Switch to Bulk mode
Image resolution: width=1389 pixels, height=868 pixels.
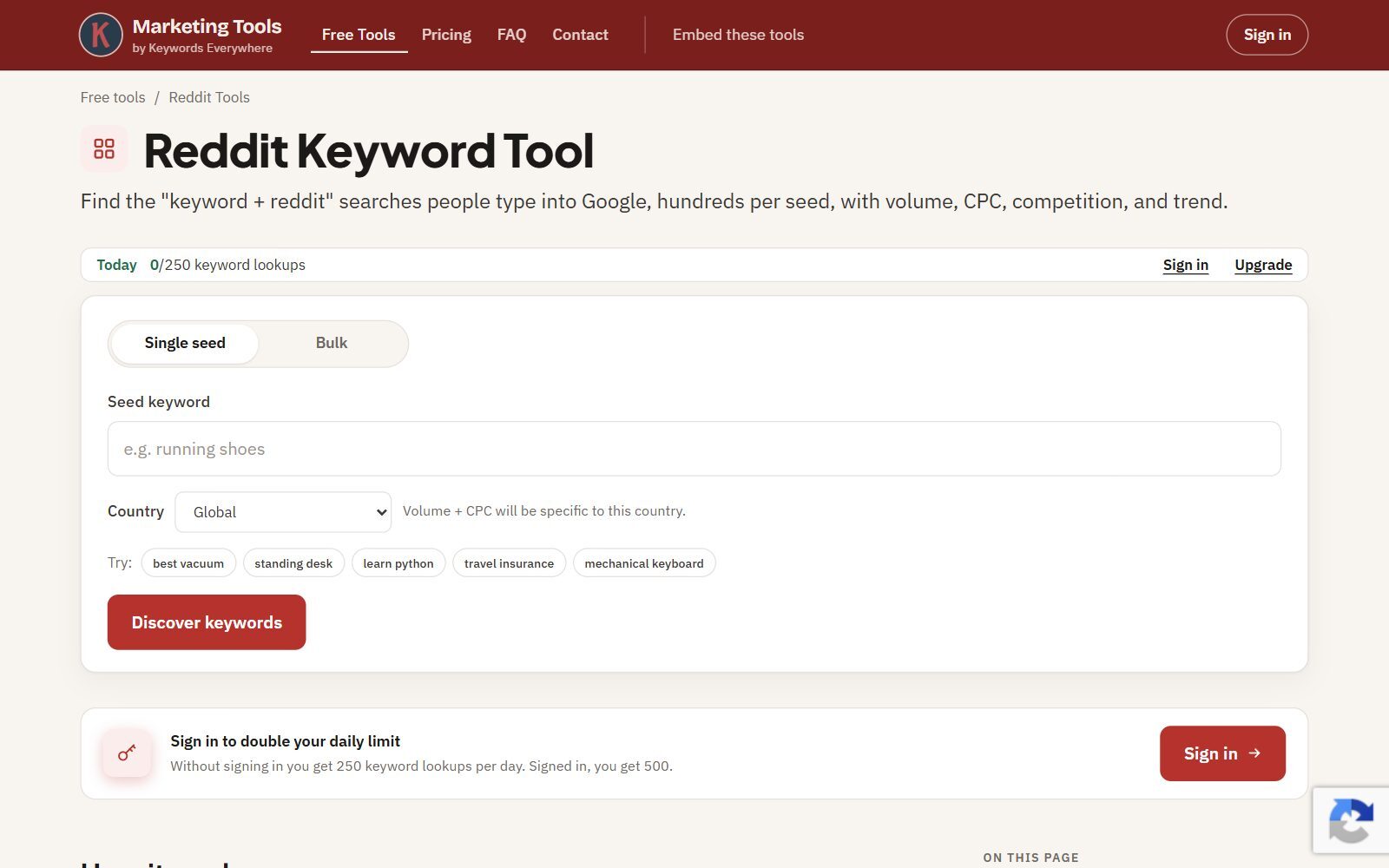click(x=332, y=343)
